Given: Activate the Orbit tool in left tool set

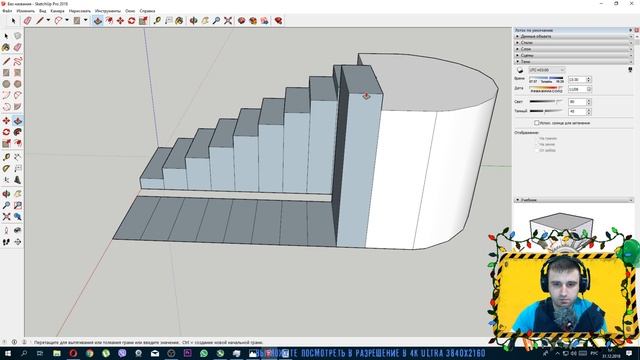Looking at the screenshot, I should click(6, 194).
